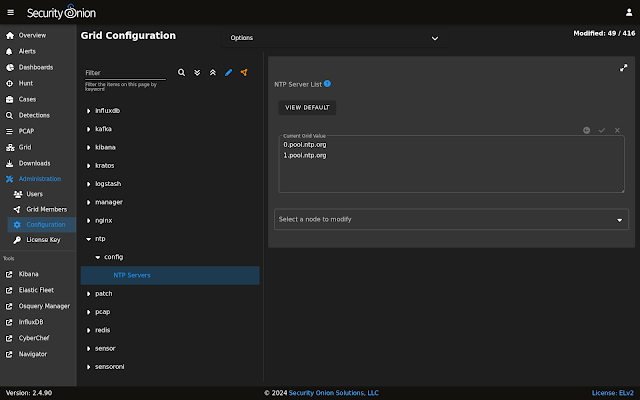Expand the patch settings node
The height and width of the screenshot is (400, 640).
(89, 294)
